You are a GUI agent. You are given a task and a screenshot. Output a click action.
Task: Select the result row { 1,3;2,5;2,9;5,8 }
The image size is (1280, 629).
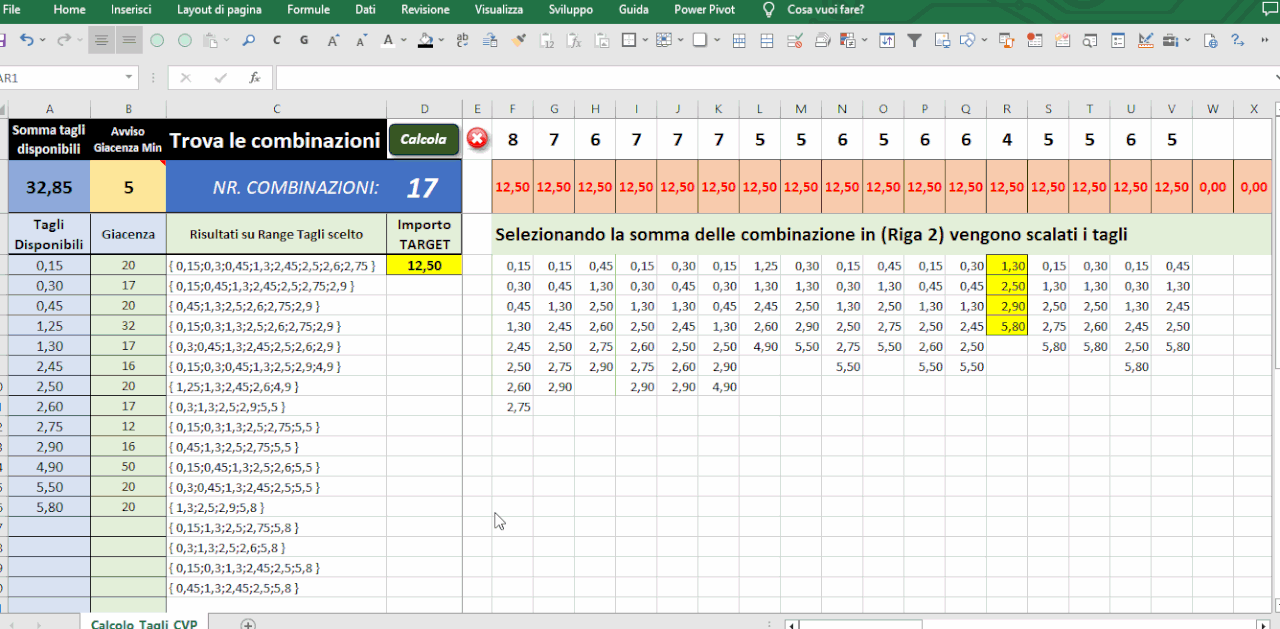(276, 507)
